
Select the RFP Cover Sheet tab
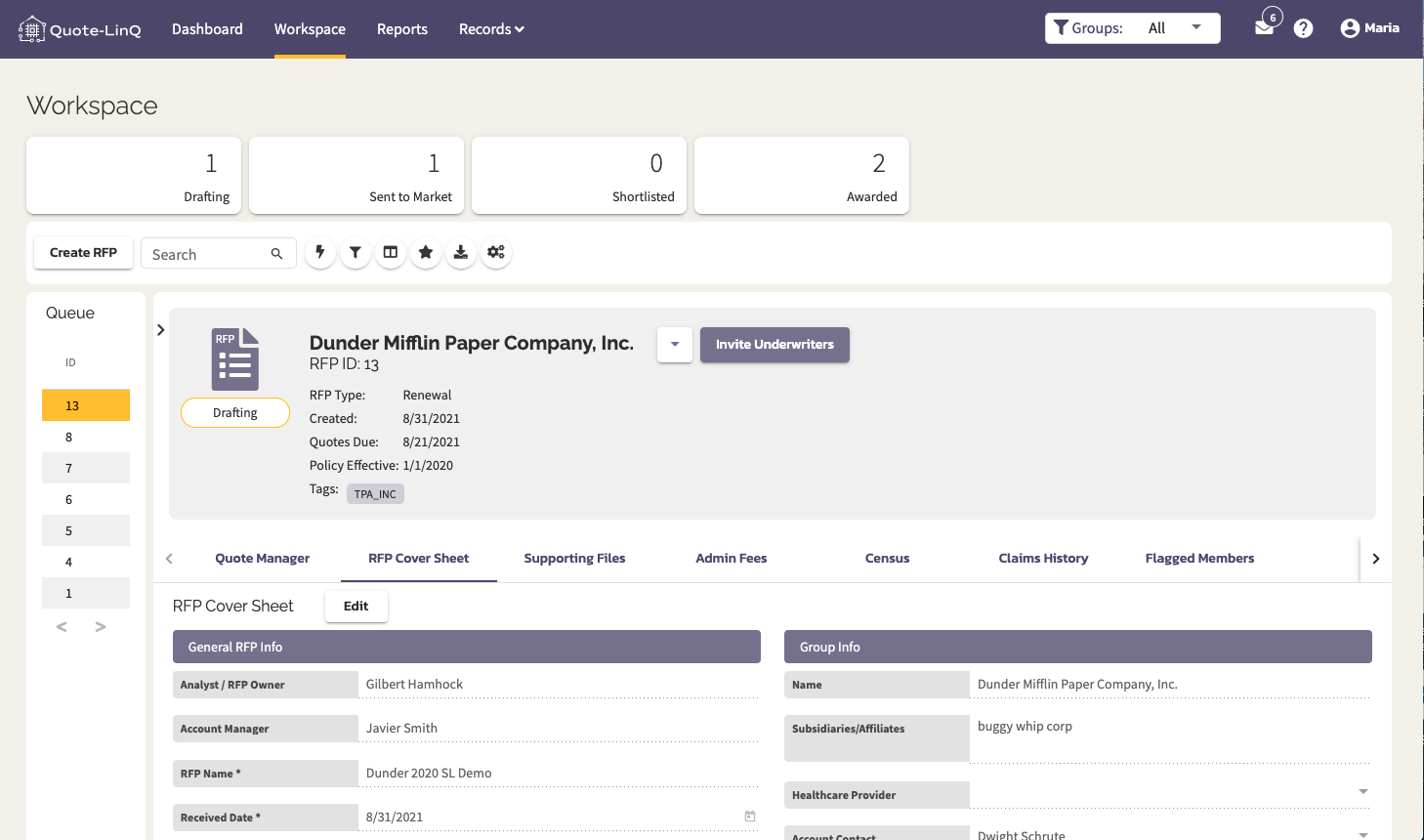(x=419, y=559)
